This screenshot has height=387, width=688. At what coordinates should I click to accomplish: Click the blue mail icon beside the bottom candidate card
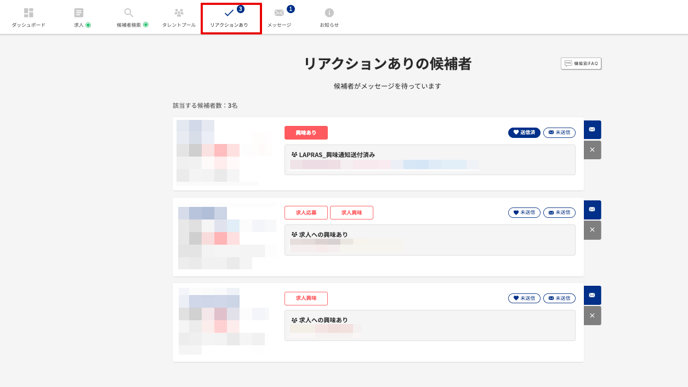point(592,295)
